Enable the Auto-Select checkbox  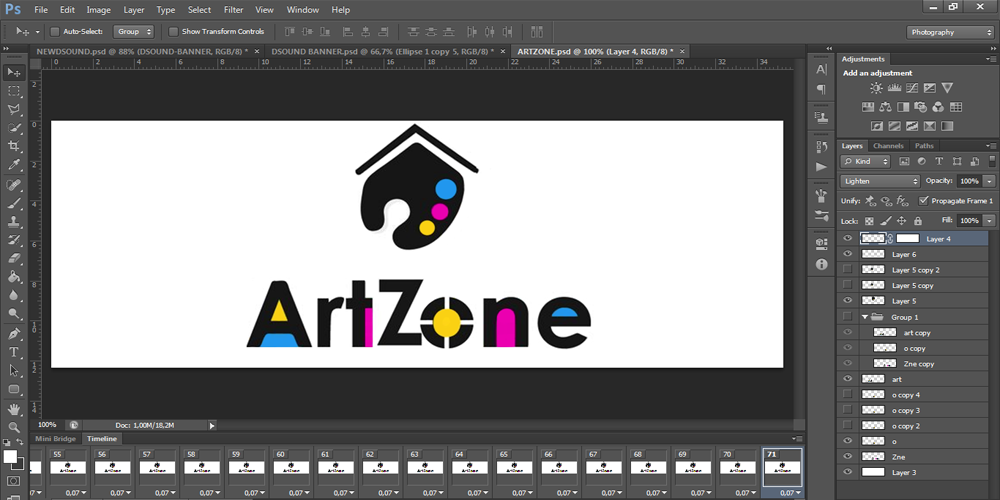(x=54, y=32)
